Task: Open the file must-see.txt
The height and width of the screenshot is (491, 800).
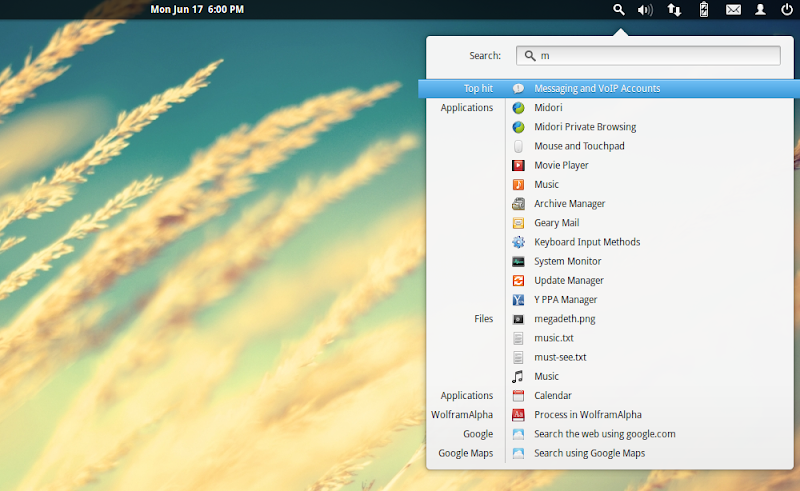Action: [560, 357]
